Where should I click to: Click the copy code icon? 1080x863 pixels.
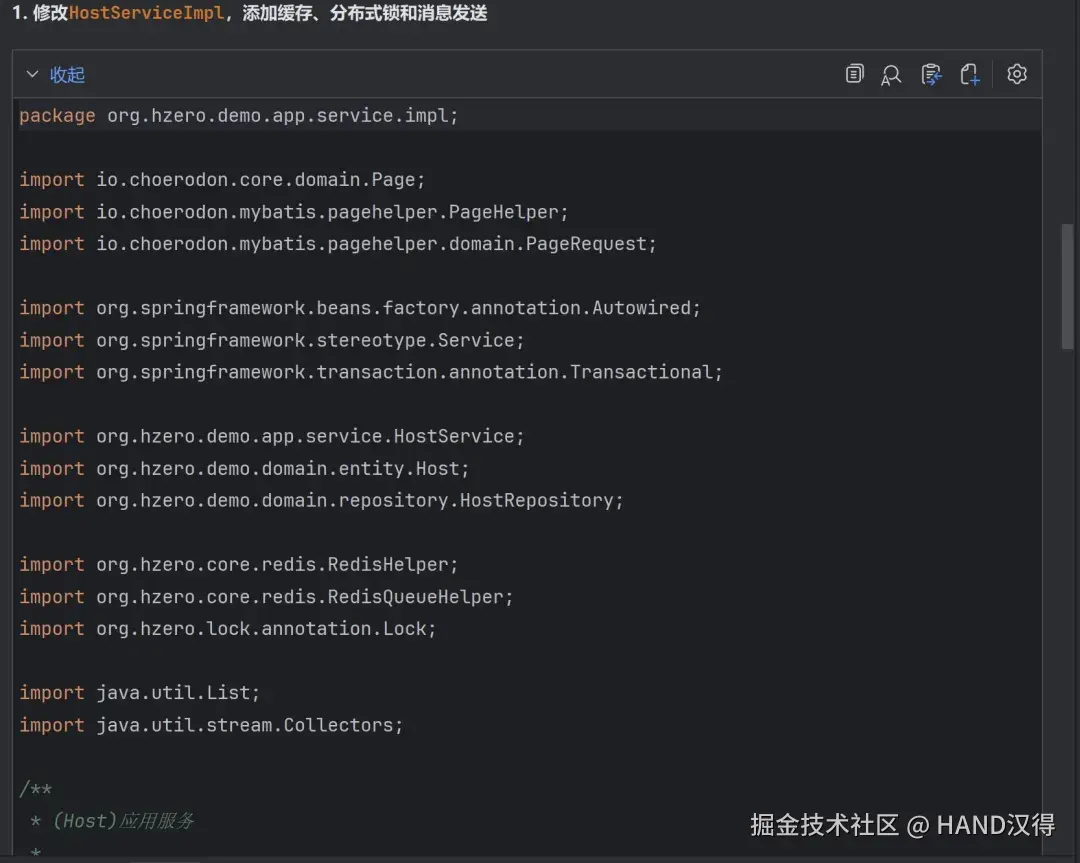click(854, 74)
